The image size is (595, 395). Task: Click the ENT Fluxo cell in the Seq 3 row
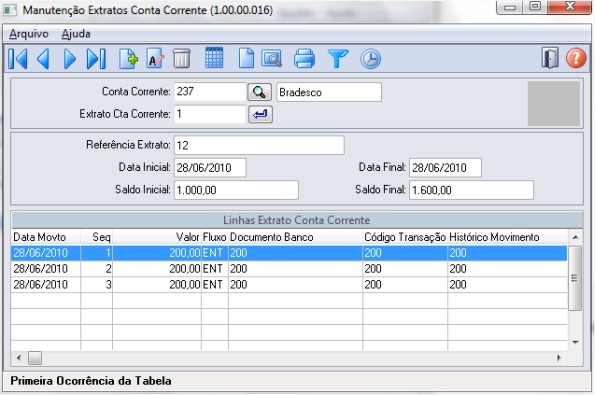click(215, 285)
